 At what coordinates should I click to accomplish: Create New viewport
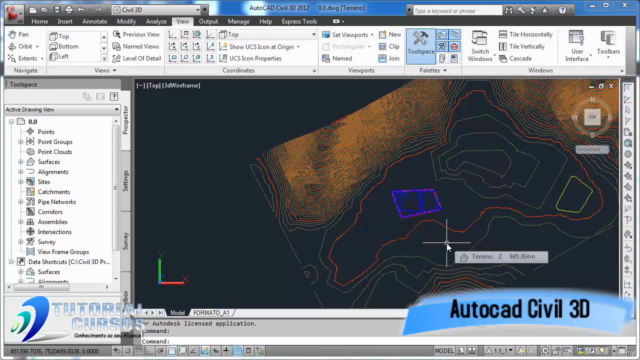coord(390,35)
